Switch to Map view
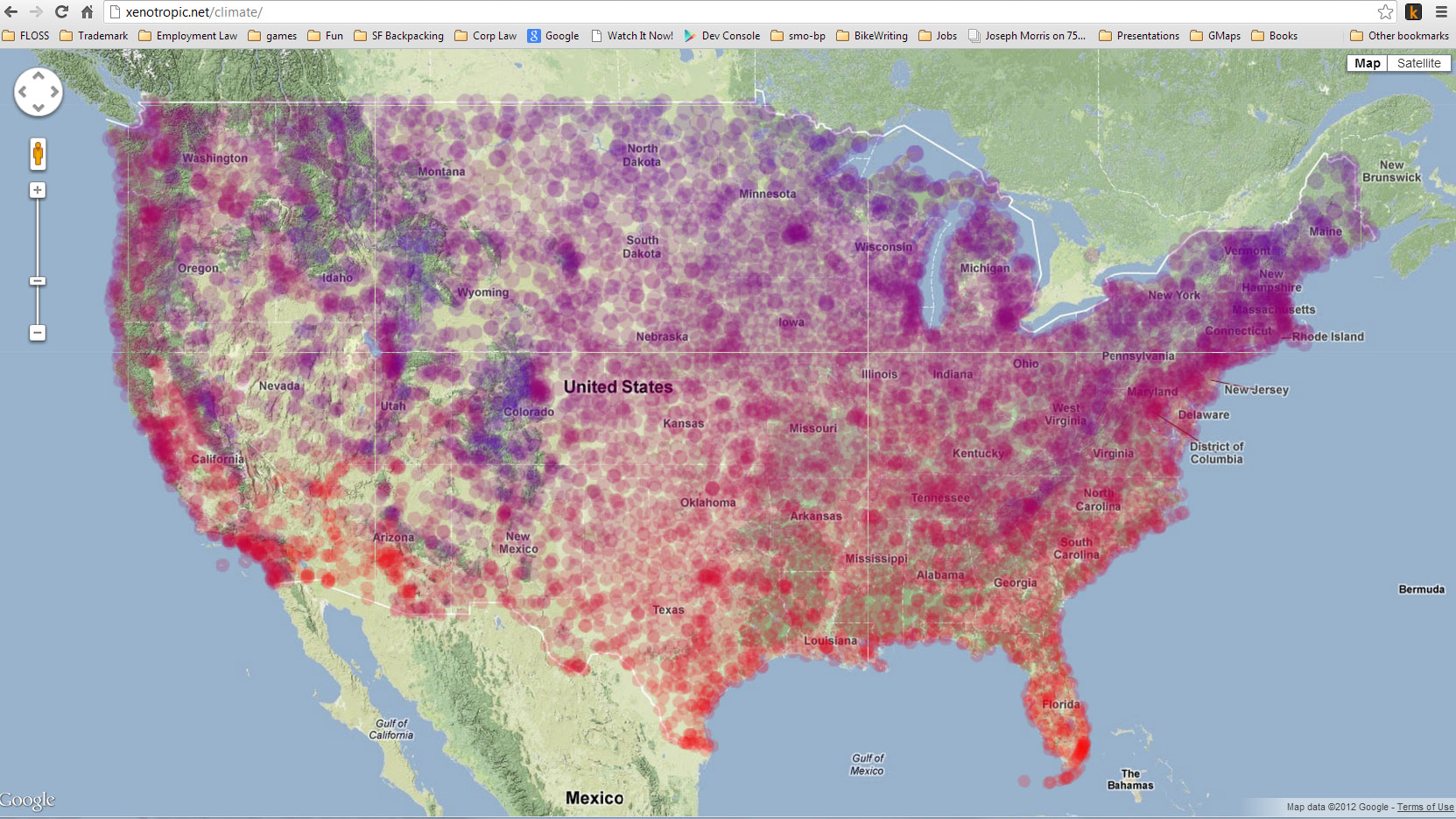Screen dimensions: 1456x819 1367,63
